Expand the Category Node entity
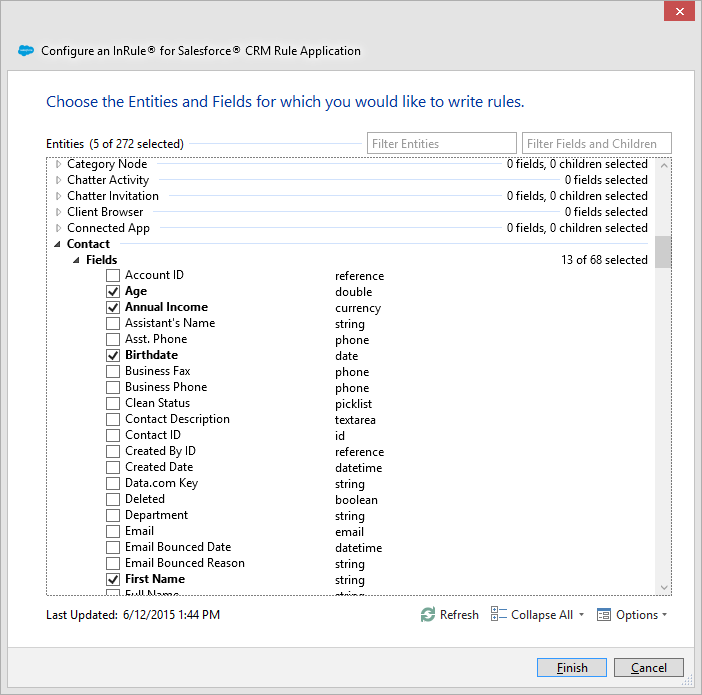 point(58,164)
